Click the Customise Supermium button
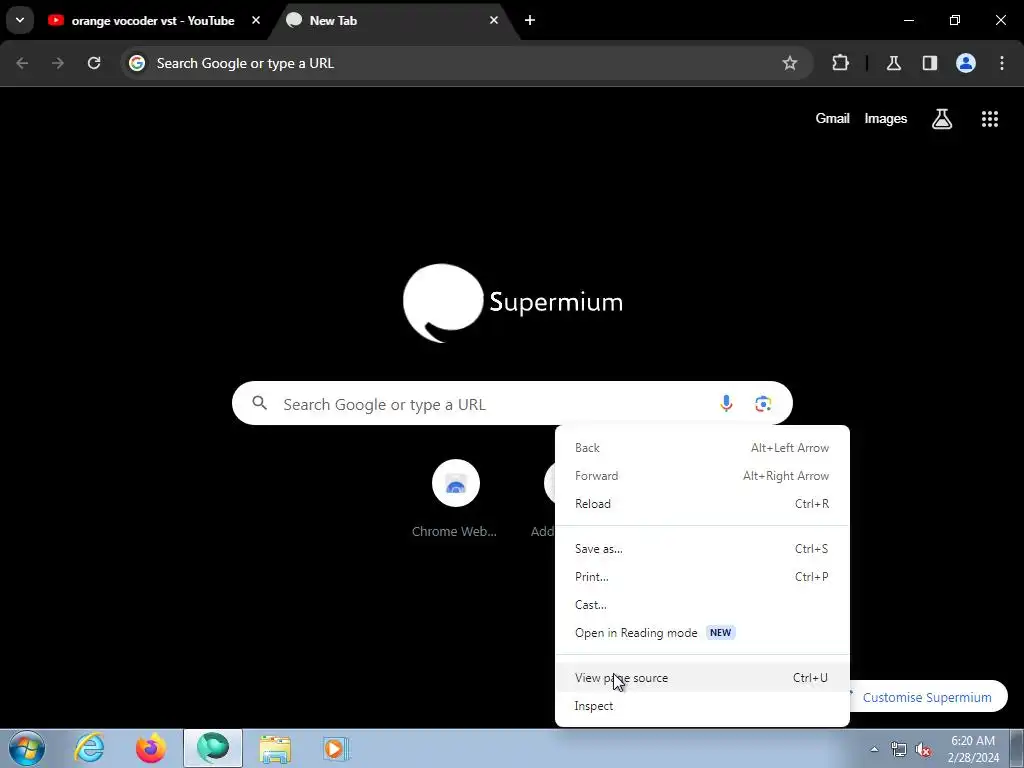This screenshot has width=1024, height=768. tap(927, 697)
